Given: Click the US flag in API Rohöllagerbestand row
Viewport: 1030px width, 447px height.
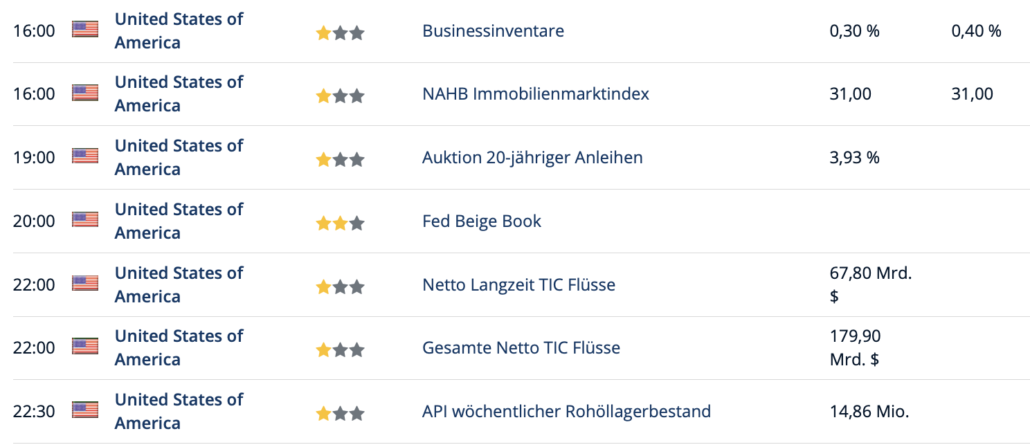Looking at the screenshot, I should [x=85, y=411].
